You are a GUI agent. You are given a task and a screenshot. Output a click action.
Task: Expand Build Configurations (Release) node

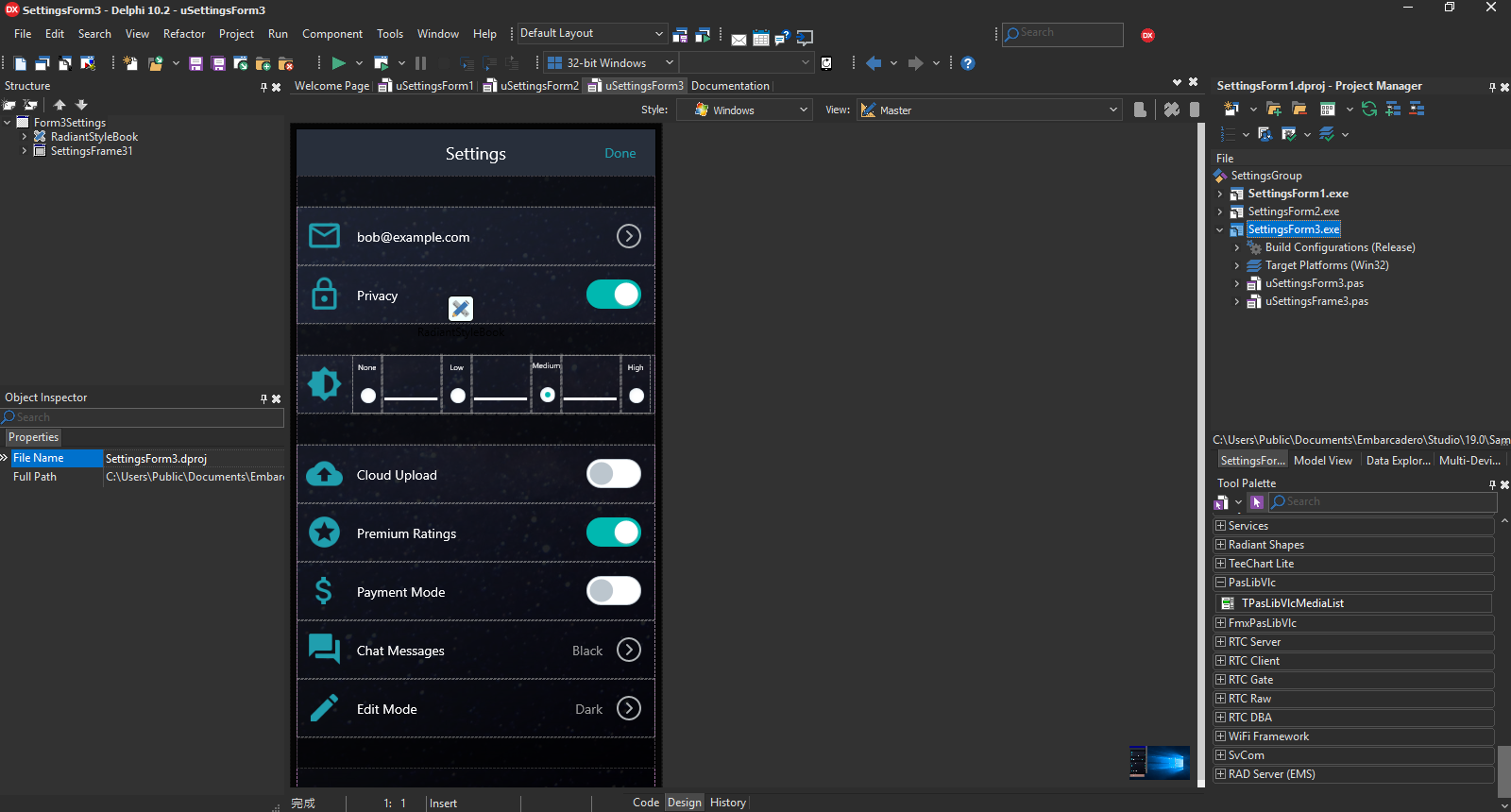tap(1236, 247)
